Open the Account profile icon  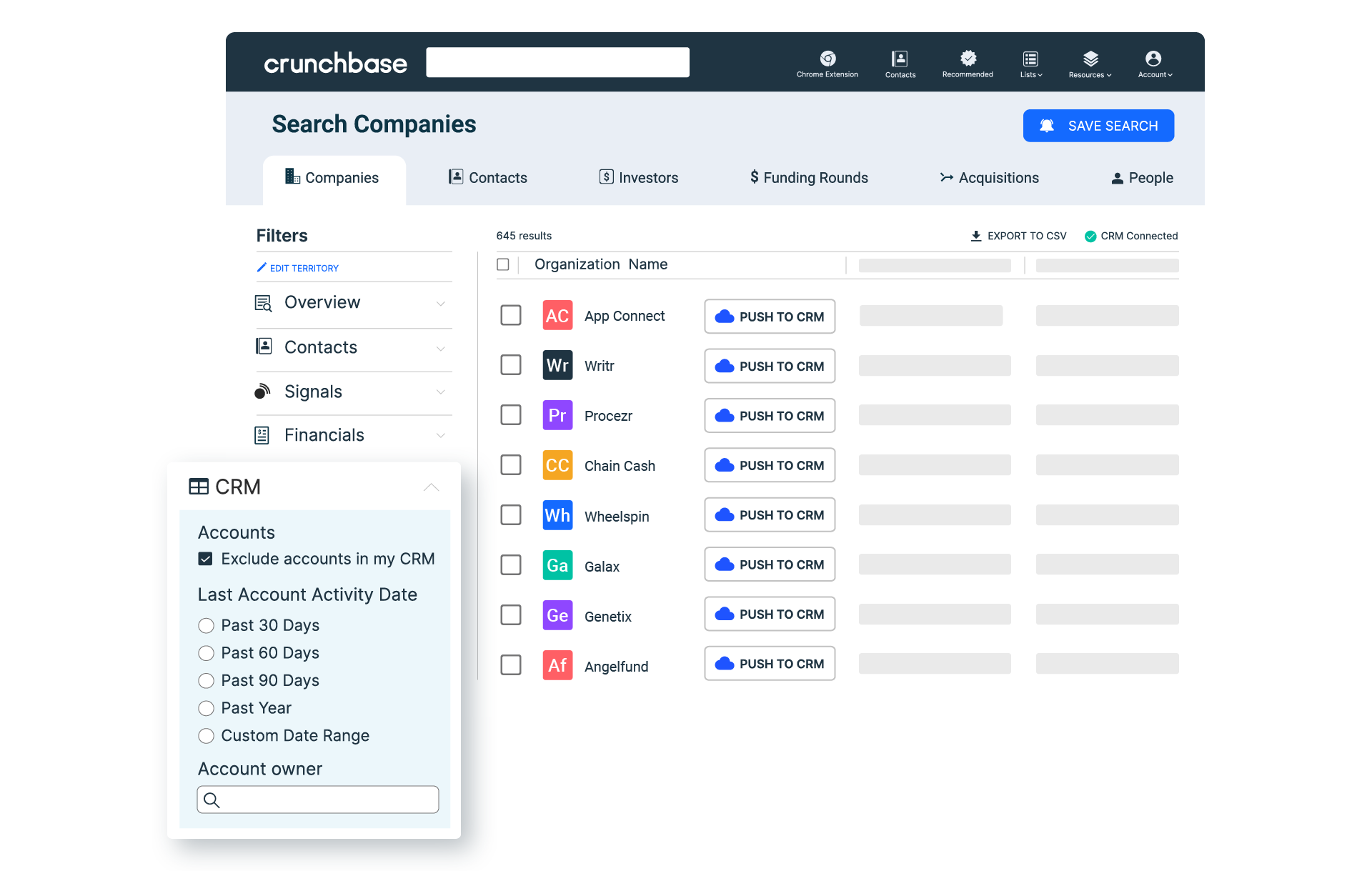pos(1153,58)
